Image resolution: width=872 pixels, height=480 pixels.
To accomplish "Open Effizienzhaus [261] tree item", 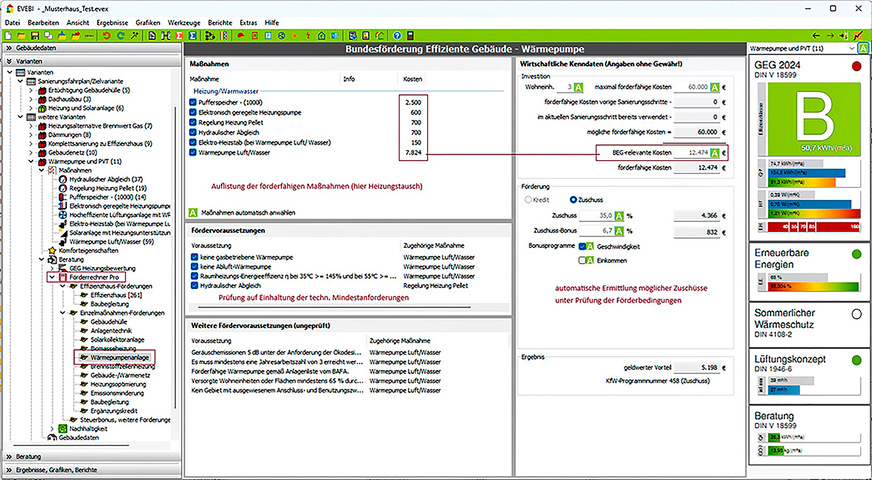I will coord(116,295).
